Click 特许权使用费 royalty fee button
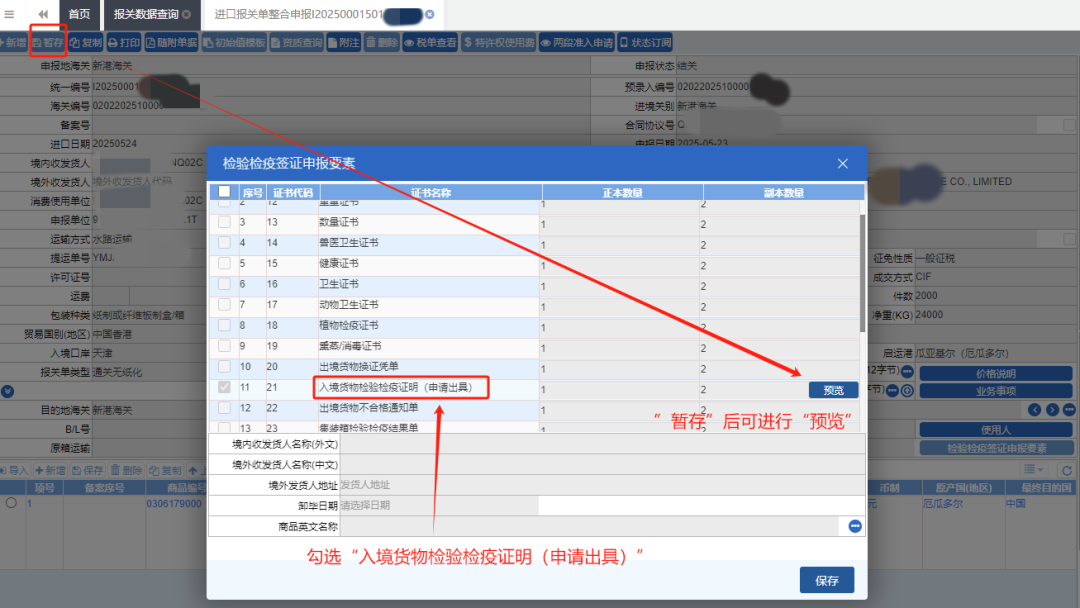Image resolution: width=1080 pixels, height=608 pixels. (x=499, y=43)
